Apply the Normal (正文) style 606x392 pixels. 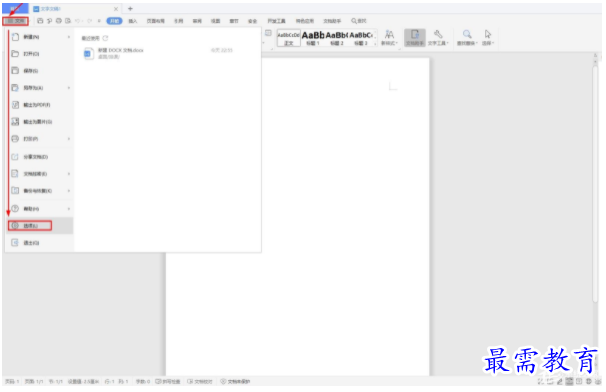pos(289,38)
